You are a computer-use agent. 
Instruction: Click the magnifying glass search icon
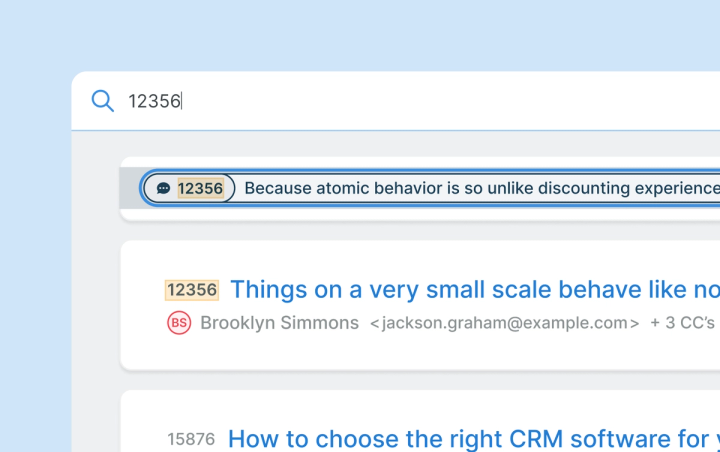click(102, 101)
